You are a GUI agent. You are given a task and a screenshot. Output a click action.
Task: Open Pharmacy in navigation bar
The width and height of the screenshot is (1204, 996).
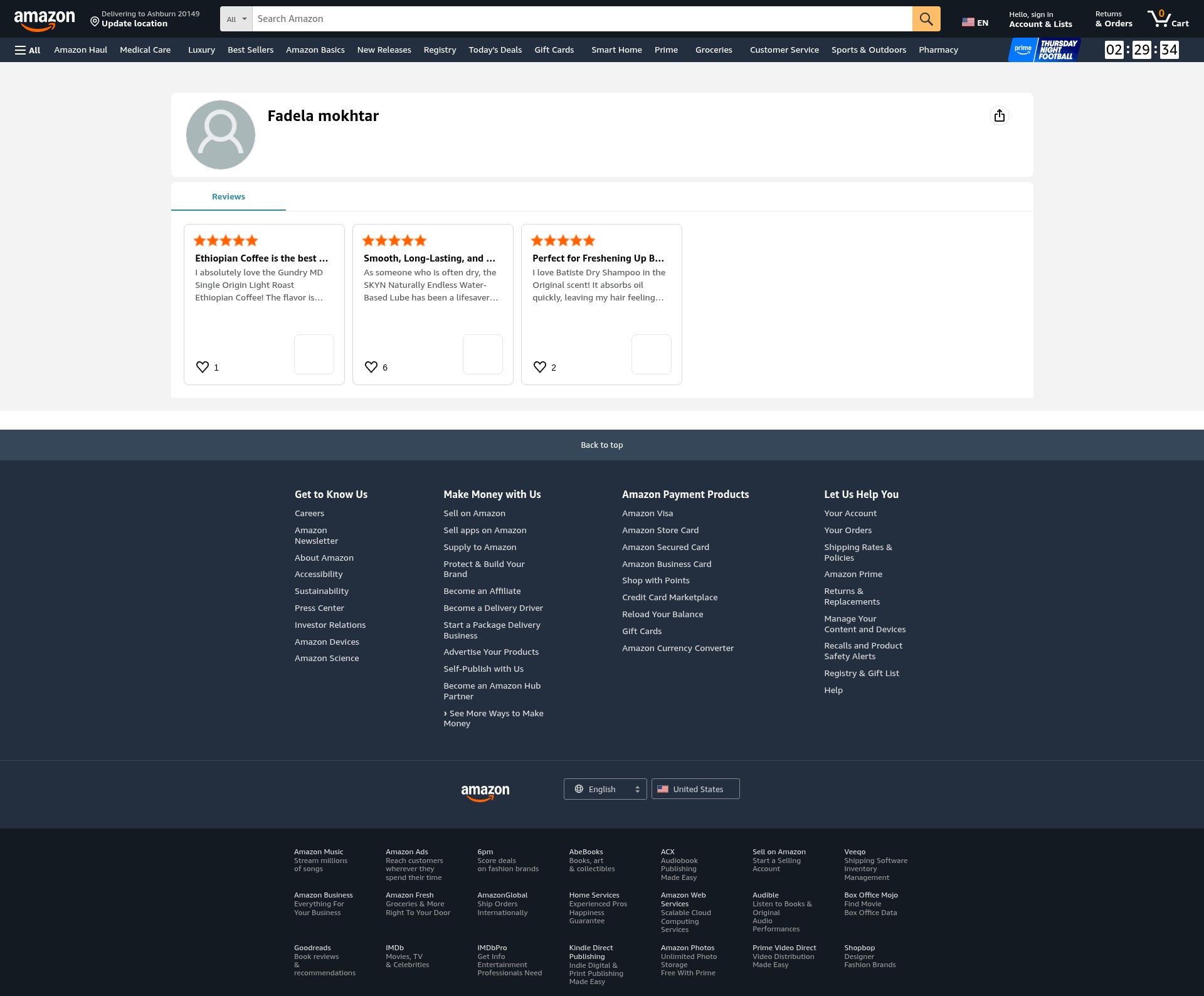click(x=938, y=50)
